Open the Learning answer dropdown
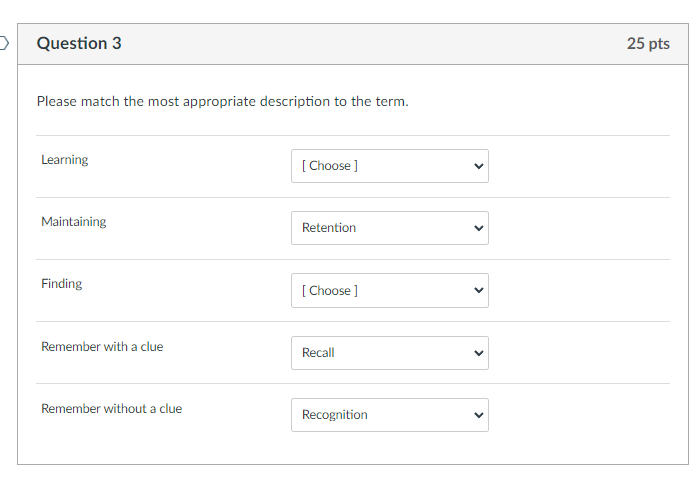 tap(389, 166)
